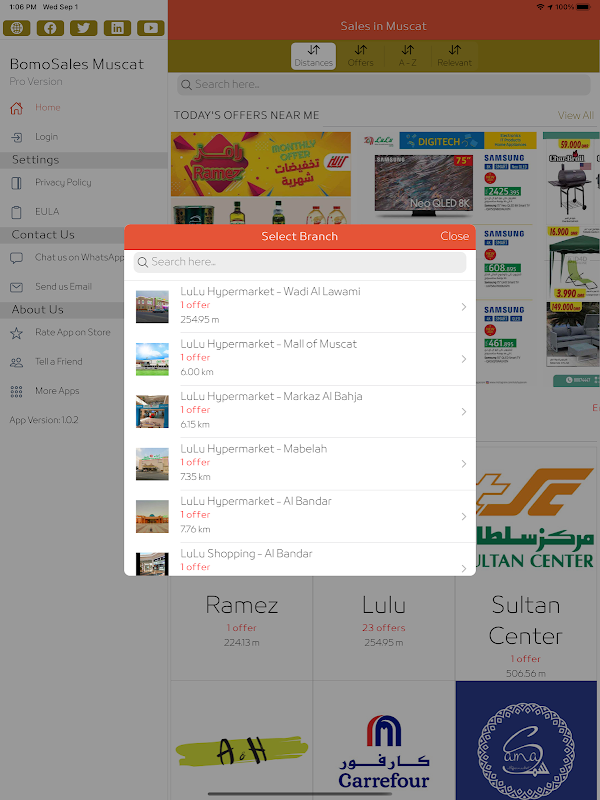The height and width of the screenshot is (800, 600).
Task: Click the Select Branch search field
Action: click(x=300, y=262)
